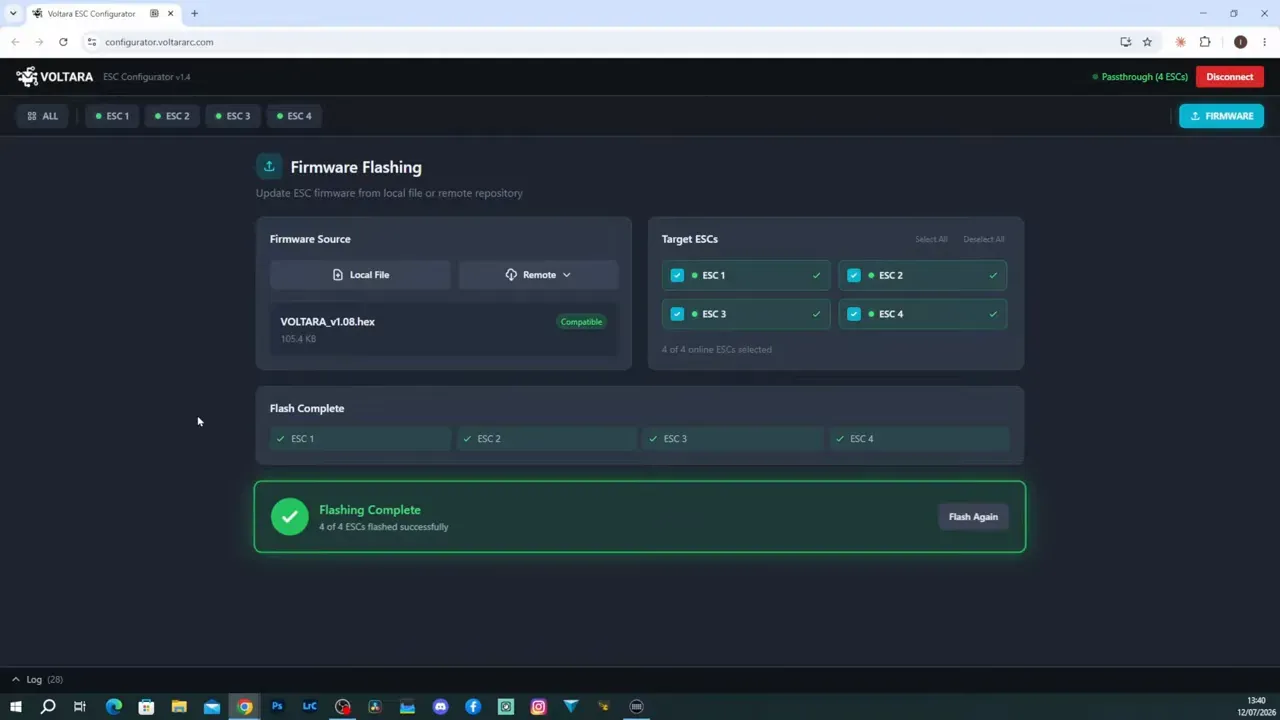Click the "4 of 4 online ESCs selected" text
Viewport: 1280px width, 720px height.
(716, 350)
